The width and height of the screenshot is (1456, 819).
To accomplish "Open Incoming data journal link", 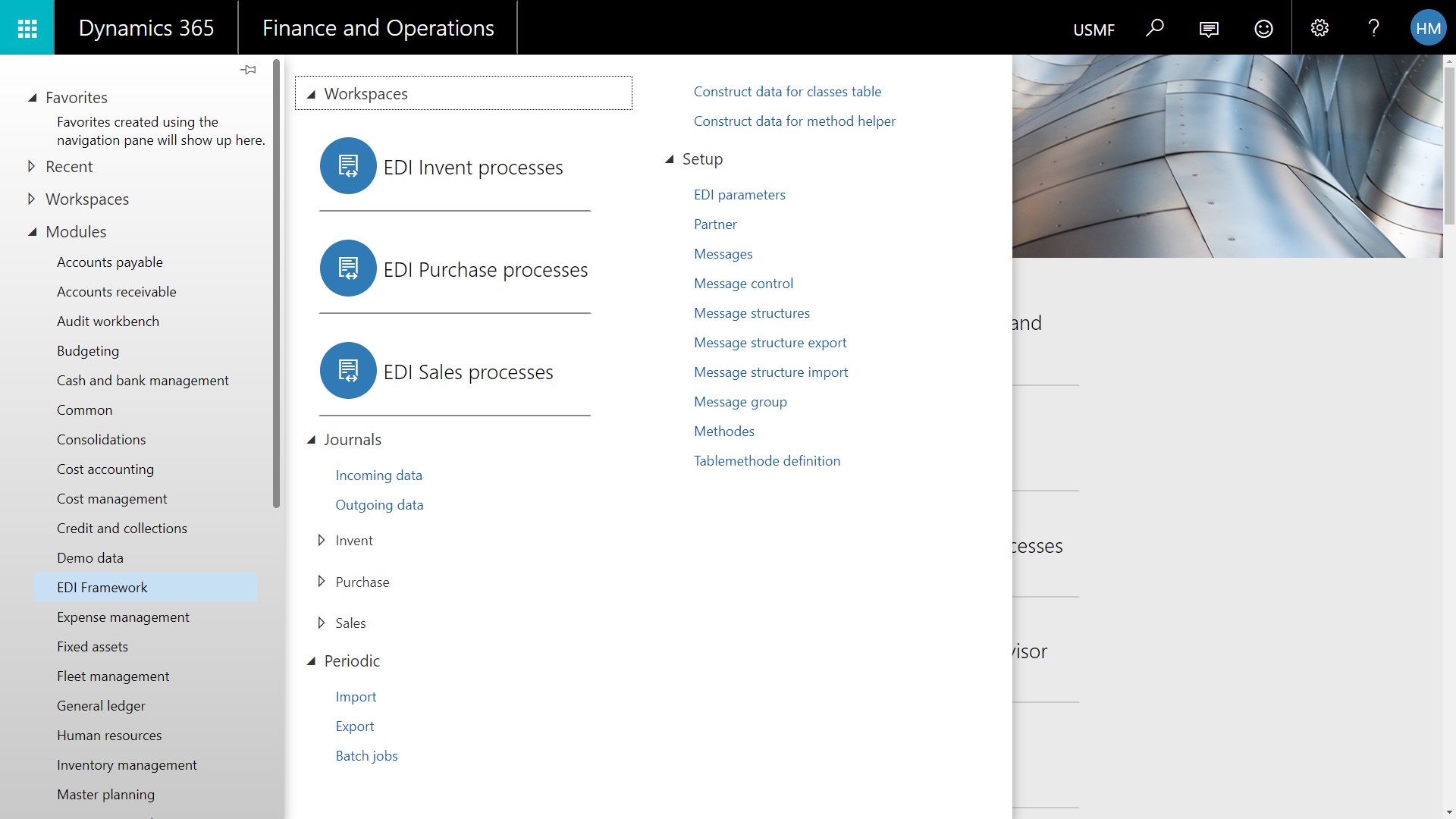I will point(379,475).
